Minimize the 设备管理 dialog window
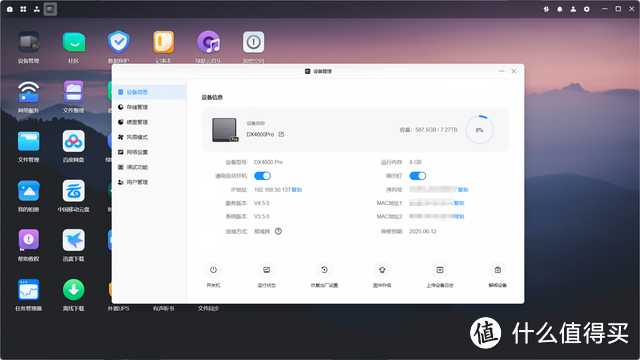640x360 pixels. click(x=502, y=71)
